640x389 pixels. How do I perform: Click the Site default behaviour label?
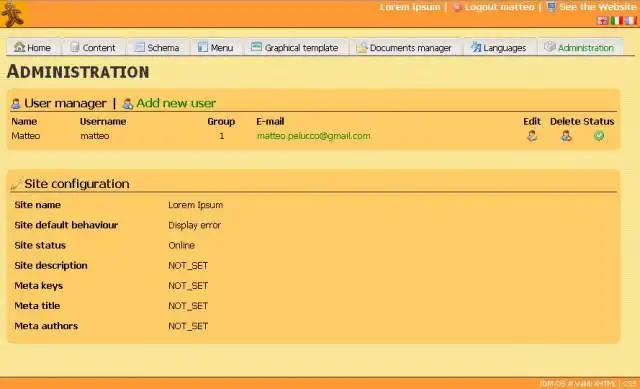[66, 225]
